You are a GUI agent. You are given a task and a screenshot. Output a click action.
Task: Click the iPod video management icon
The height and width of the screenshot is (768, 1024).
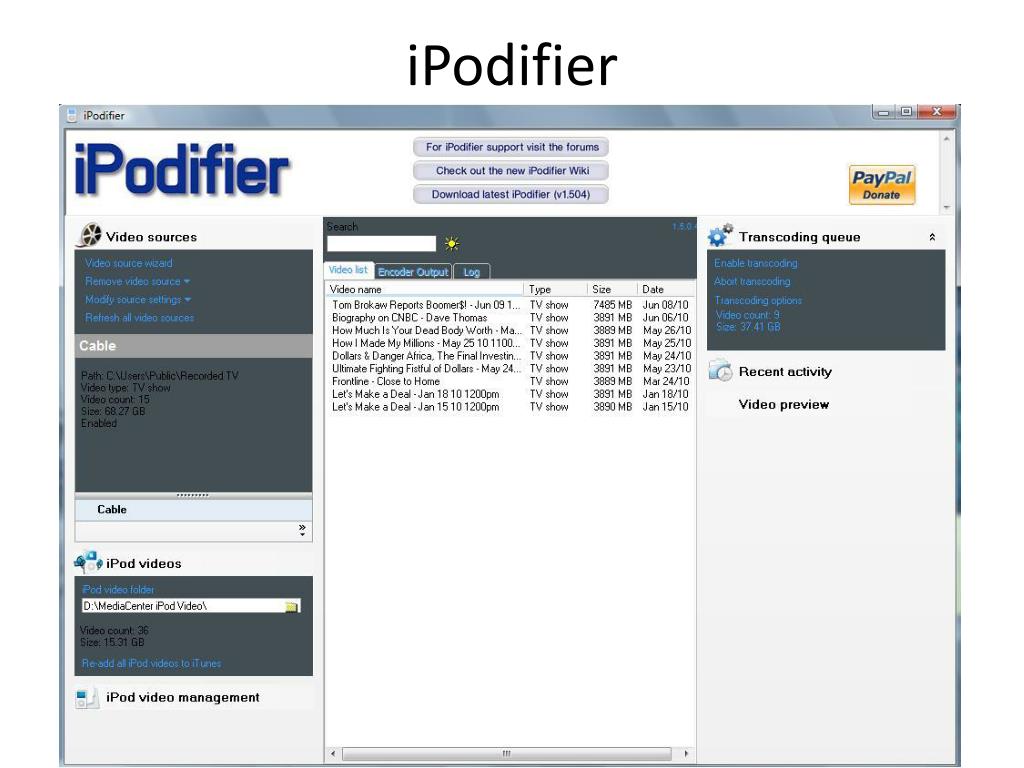87,697
